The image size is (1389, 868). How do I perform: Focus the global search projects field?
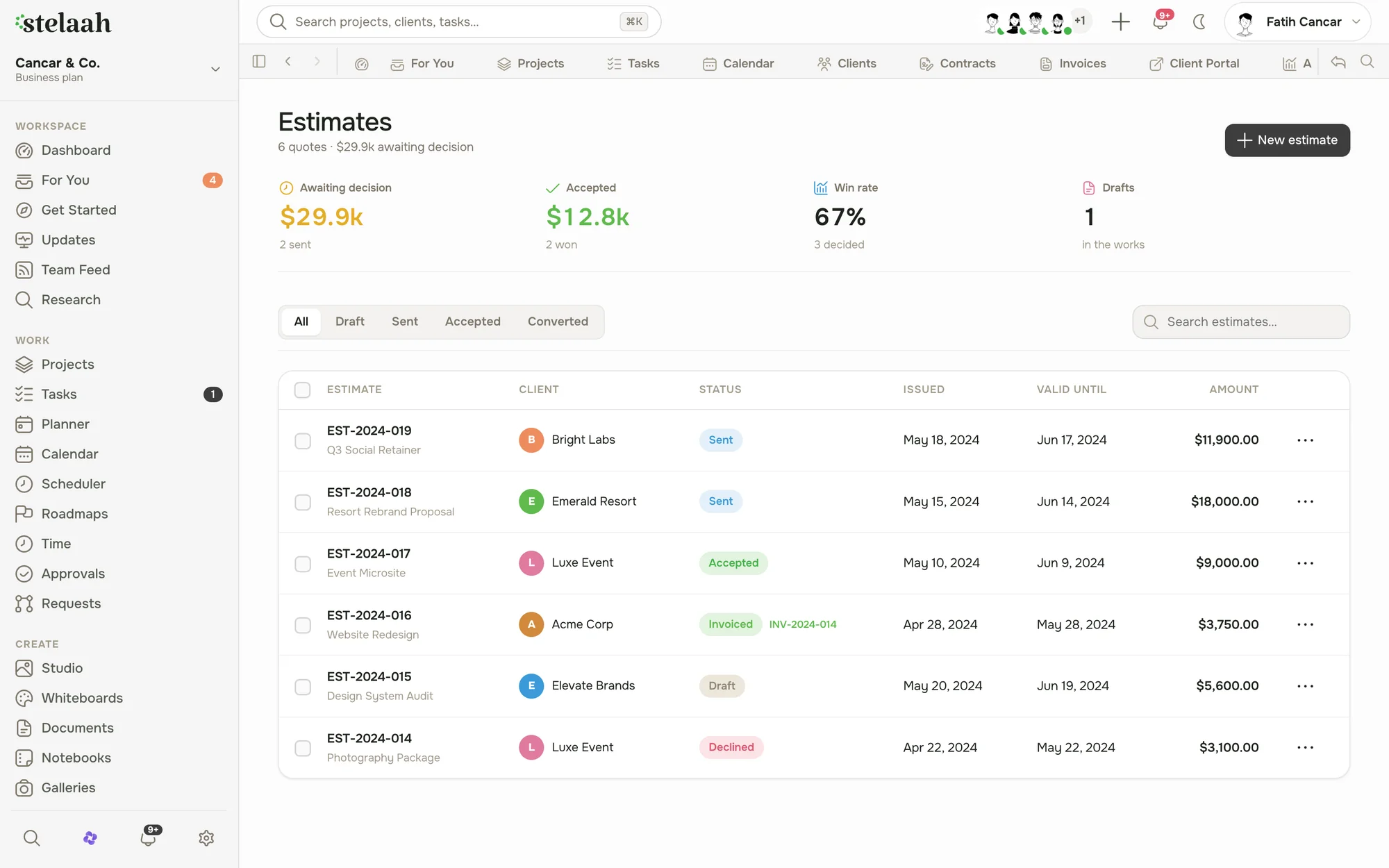click(458, 22)
